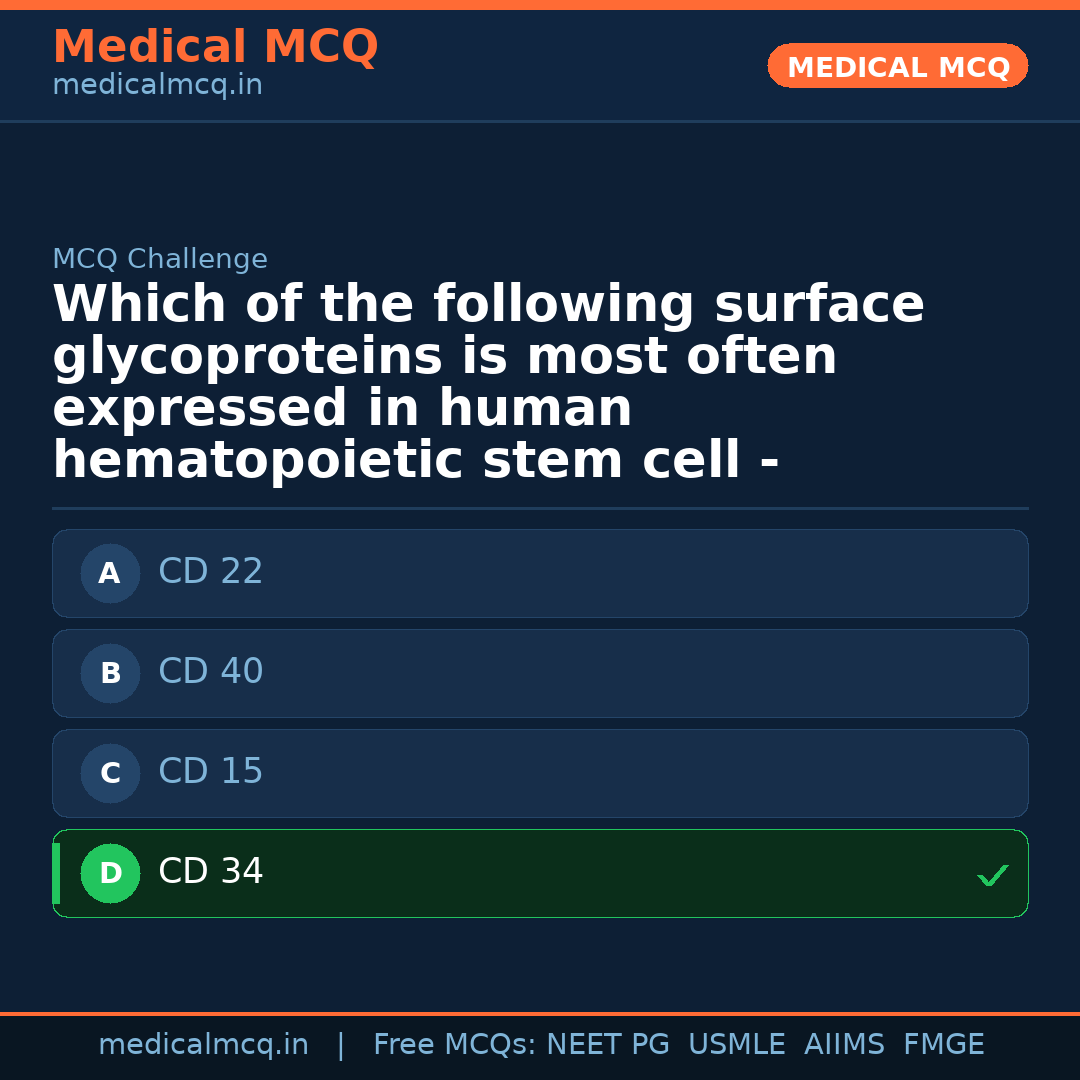
Task: Open medicalmcq.in link in the footer
Action: click(x=203, y=1045)
